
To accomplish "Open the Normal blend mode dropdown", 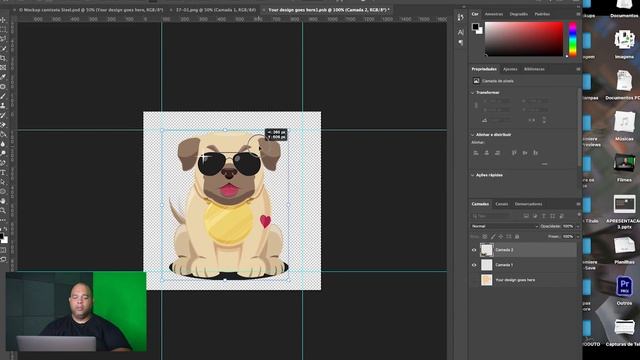I will coord(504,226).
